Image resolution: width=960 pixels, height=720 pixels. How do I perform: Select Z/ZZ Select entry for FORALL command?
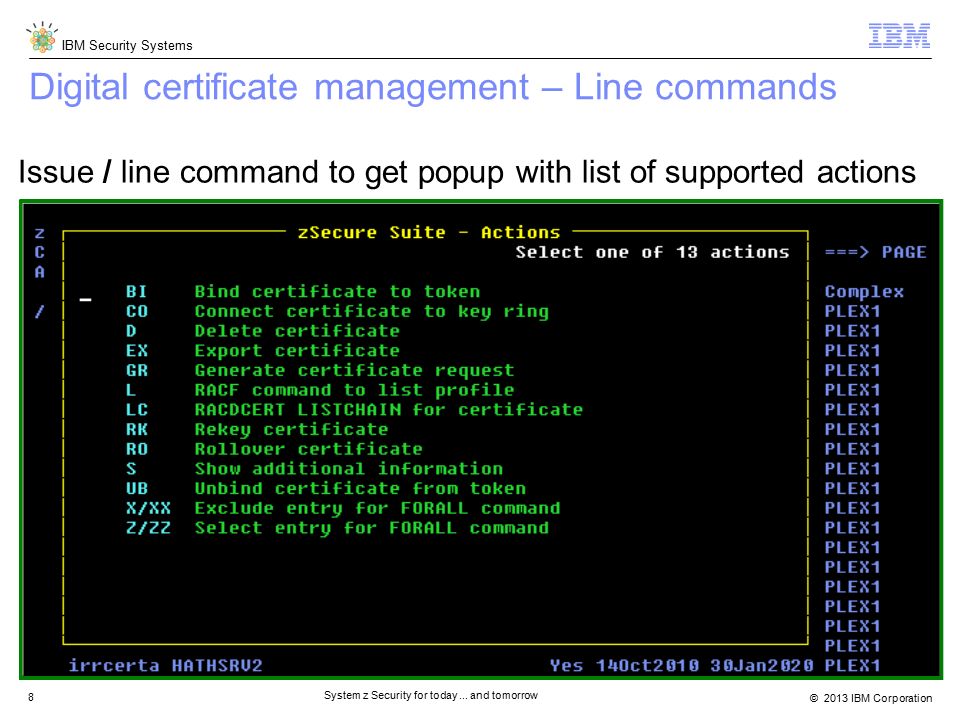(337, 527)
